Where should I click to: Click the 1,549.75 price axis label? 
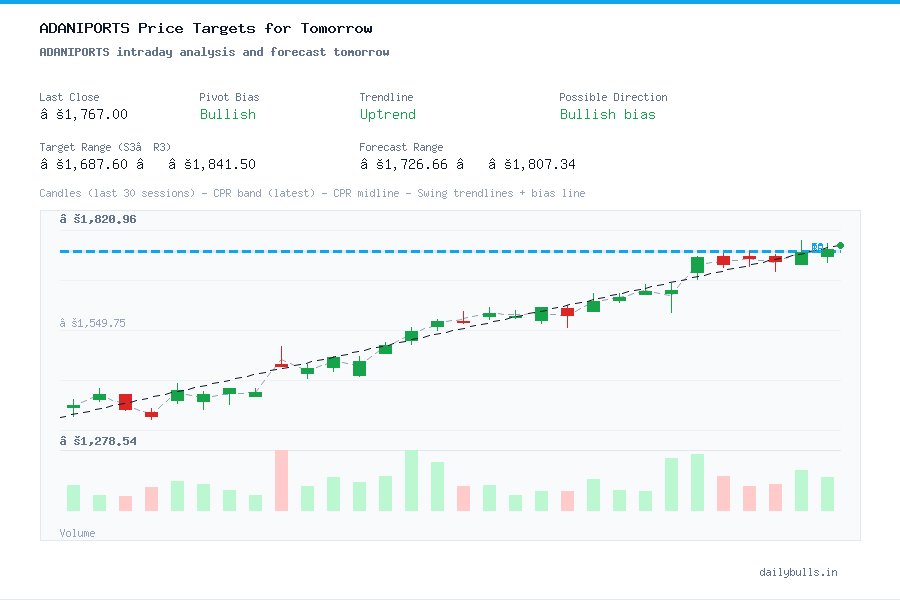pyautogui.click(x=92, y=323)
